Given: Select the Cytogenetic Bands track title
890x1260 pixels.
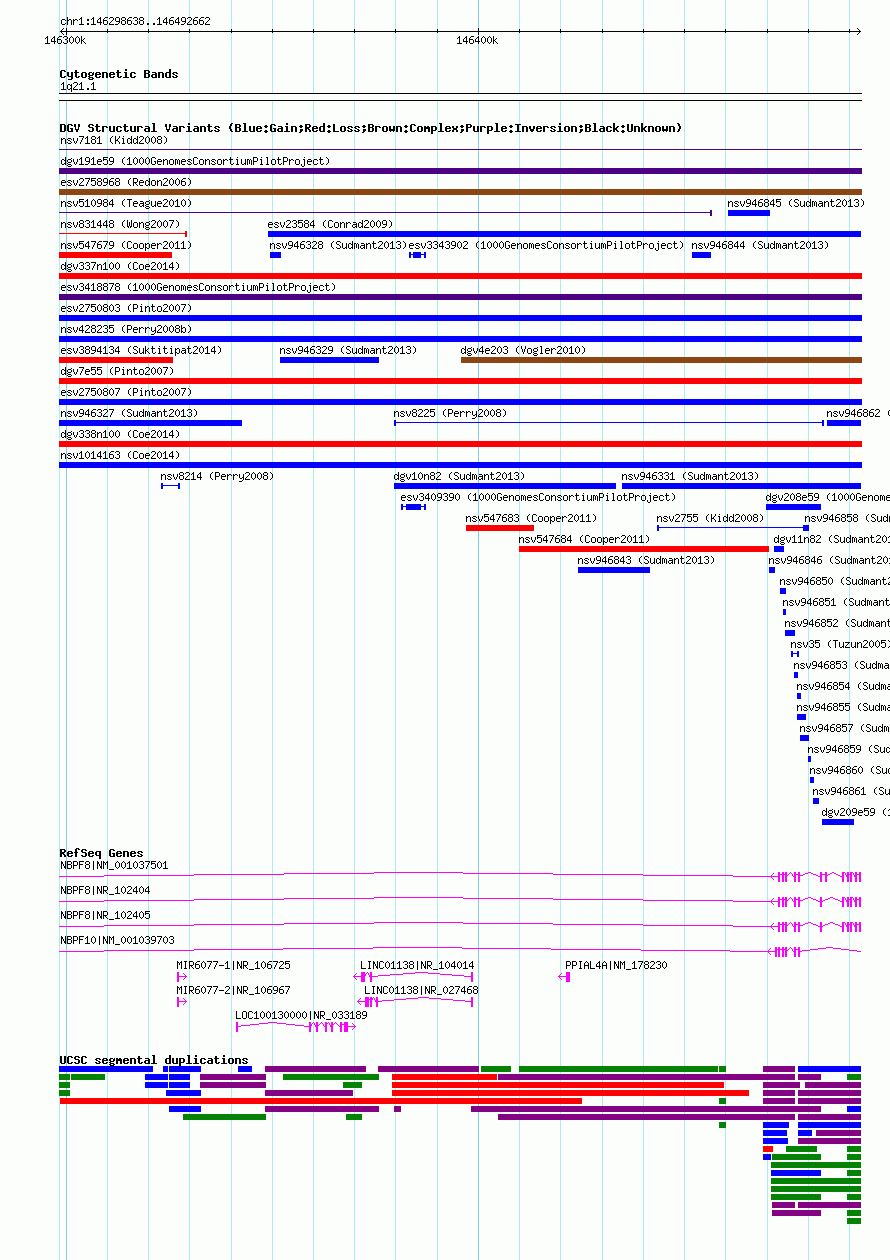Looking at the screenshot, I should click(x=119, y=74).
